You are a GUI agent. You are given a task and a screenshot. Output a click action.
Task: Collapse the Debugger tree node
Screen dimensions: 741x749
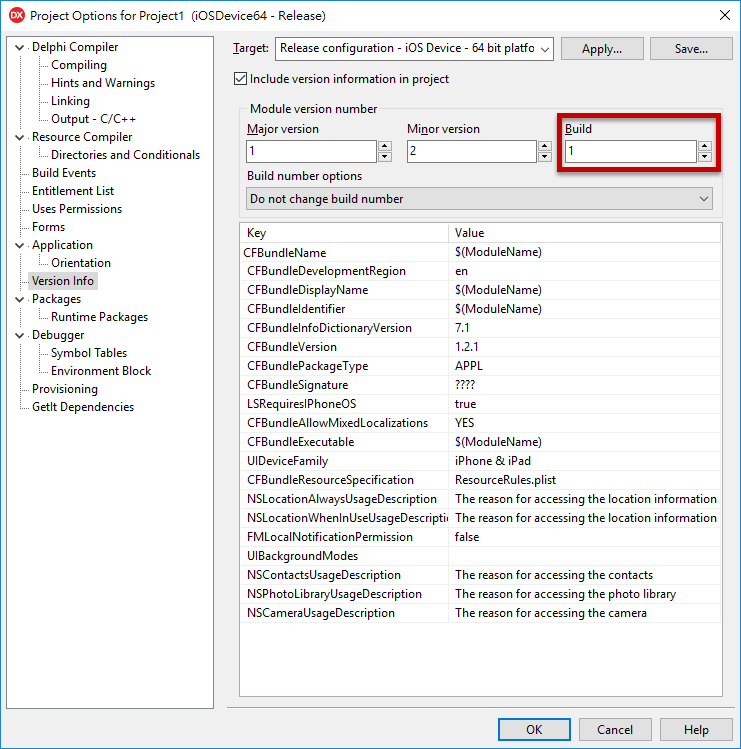[20, 335]
